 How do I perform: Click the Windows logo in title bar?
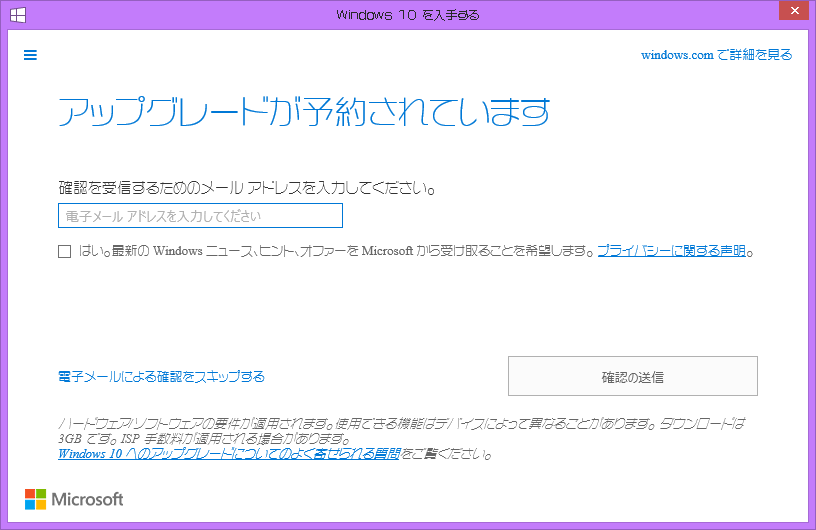point(18,15)
